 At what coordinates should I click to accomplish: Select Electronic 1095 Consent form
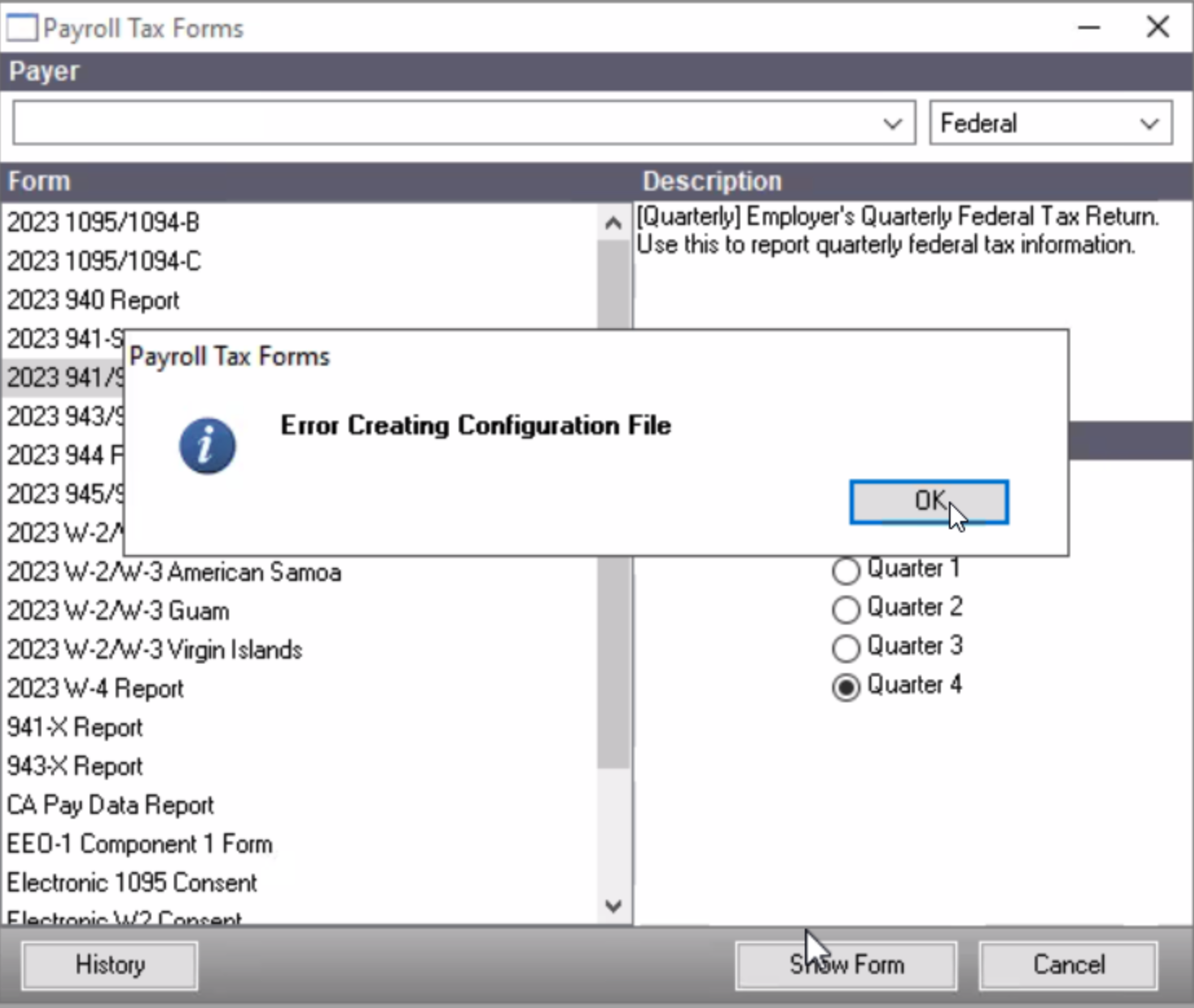132,883
